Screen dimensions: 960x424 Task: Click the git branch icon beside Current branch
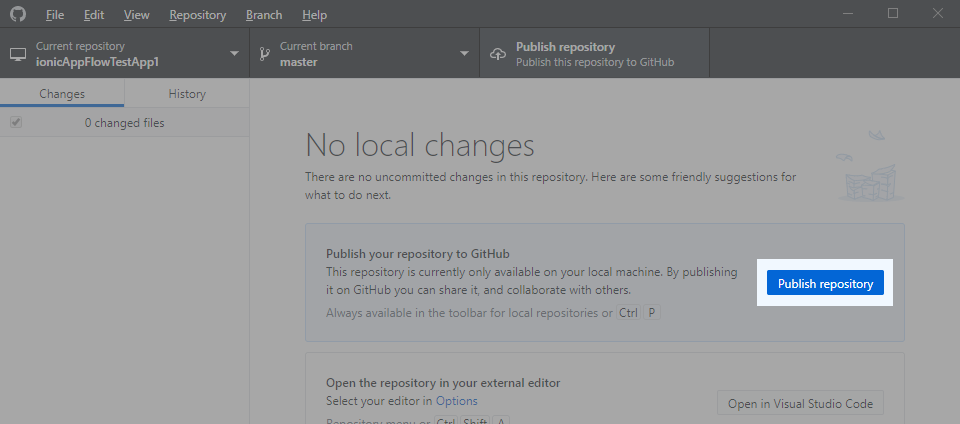click(x=264, y=54)
